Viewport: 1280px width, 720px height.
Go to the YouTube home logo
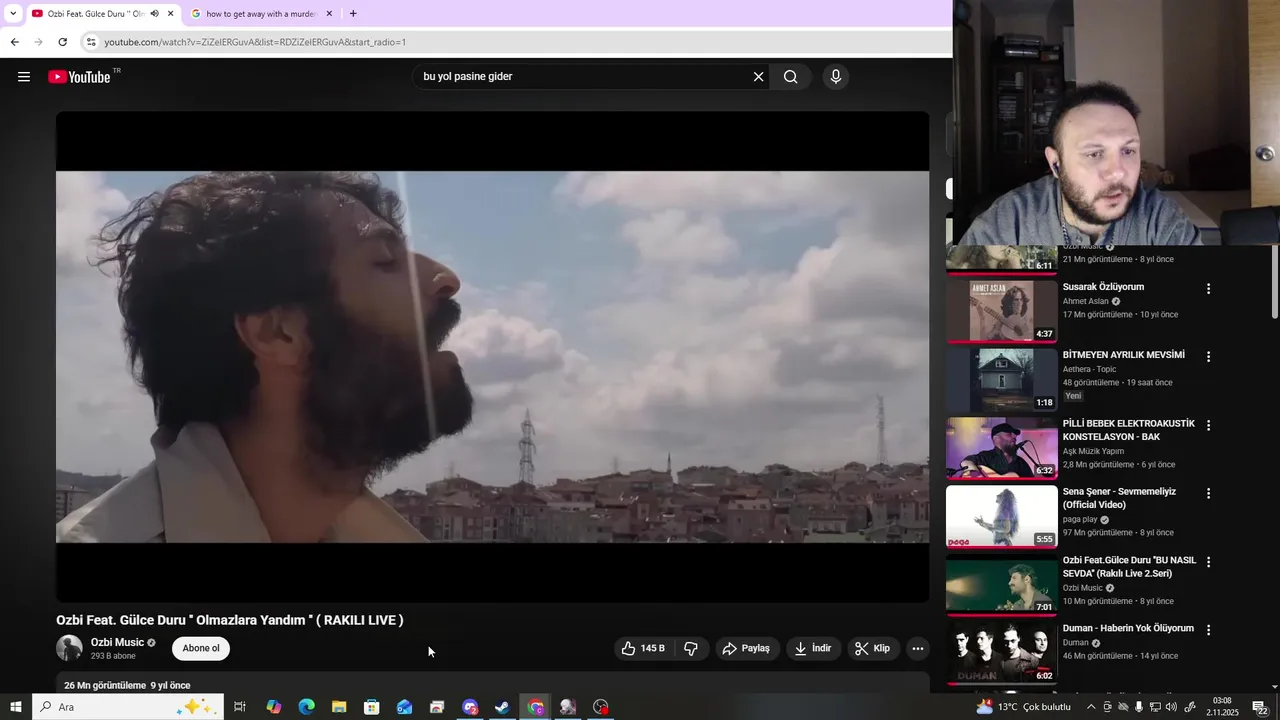[79, 77]
